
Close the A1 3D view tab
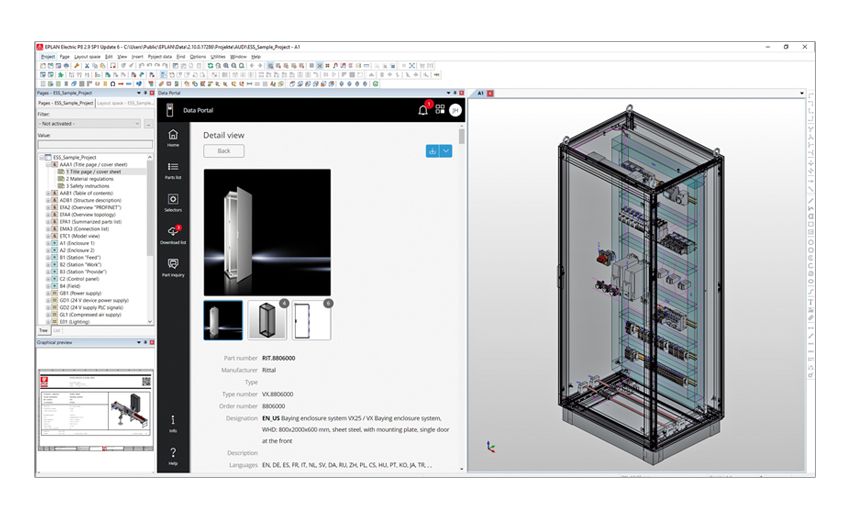pyautogui.click(x=490, y=93)
